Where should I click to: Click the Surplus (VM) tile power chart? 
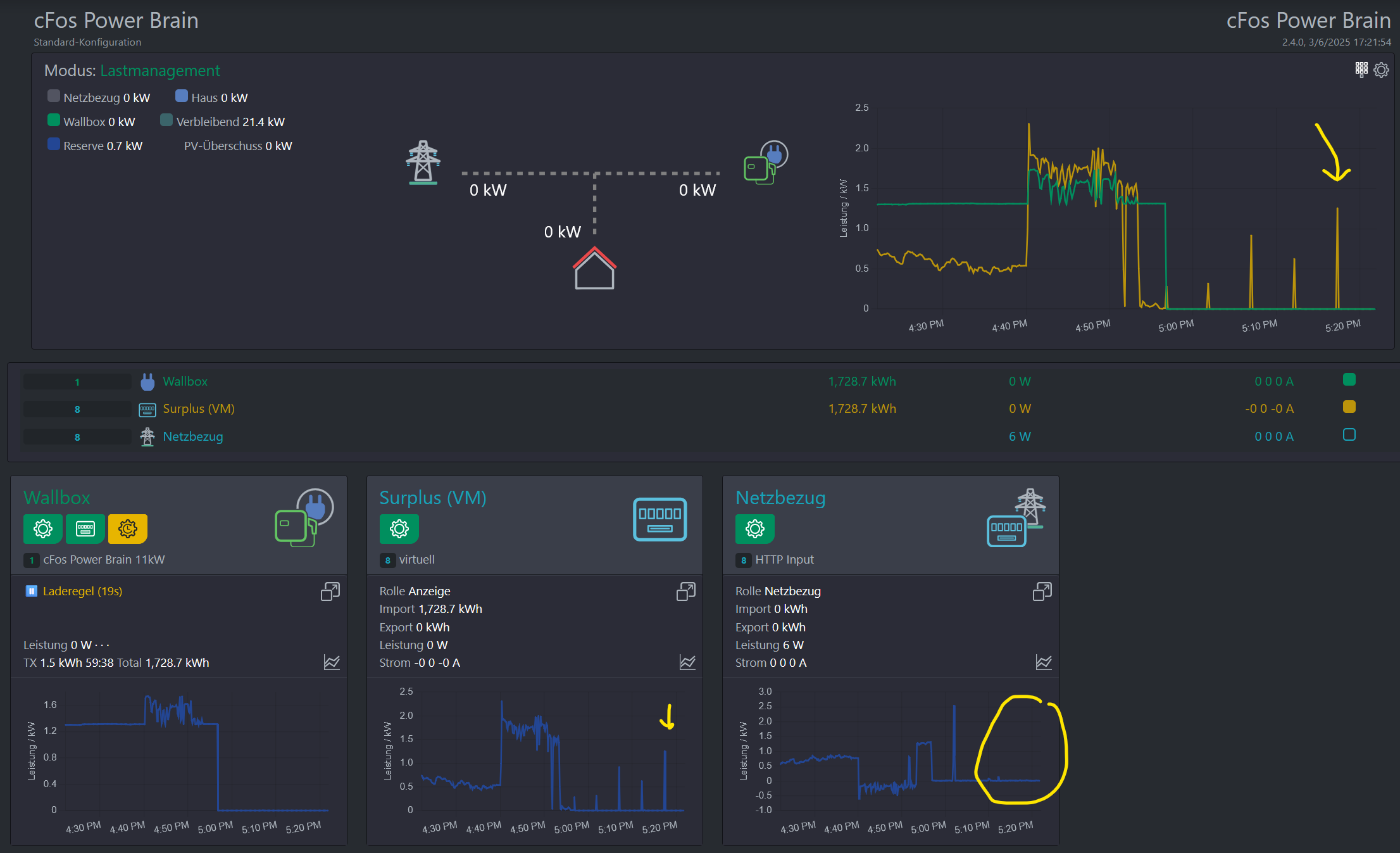(534, 760)
